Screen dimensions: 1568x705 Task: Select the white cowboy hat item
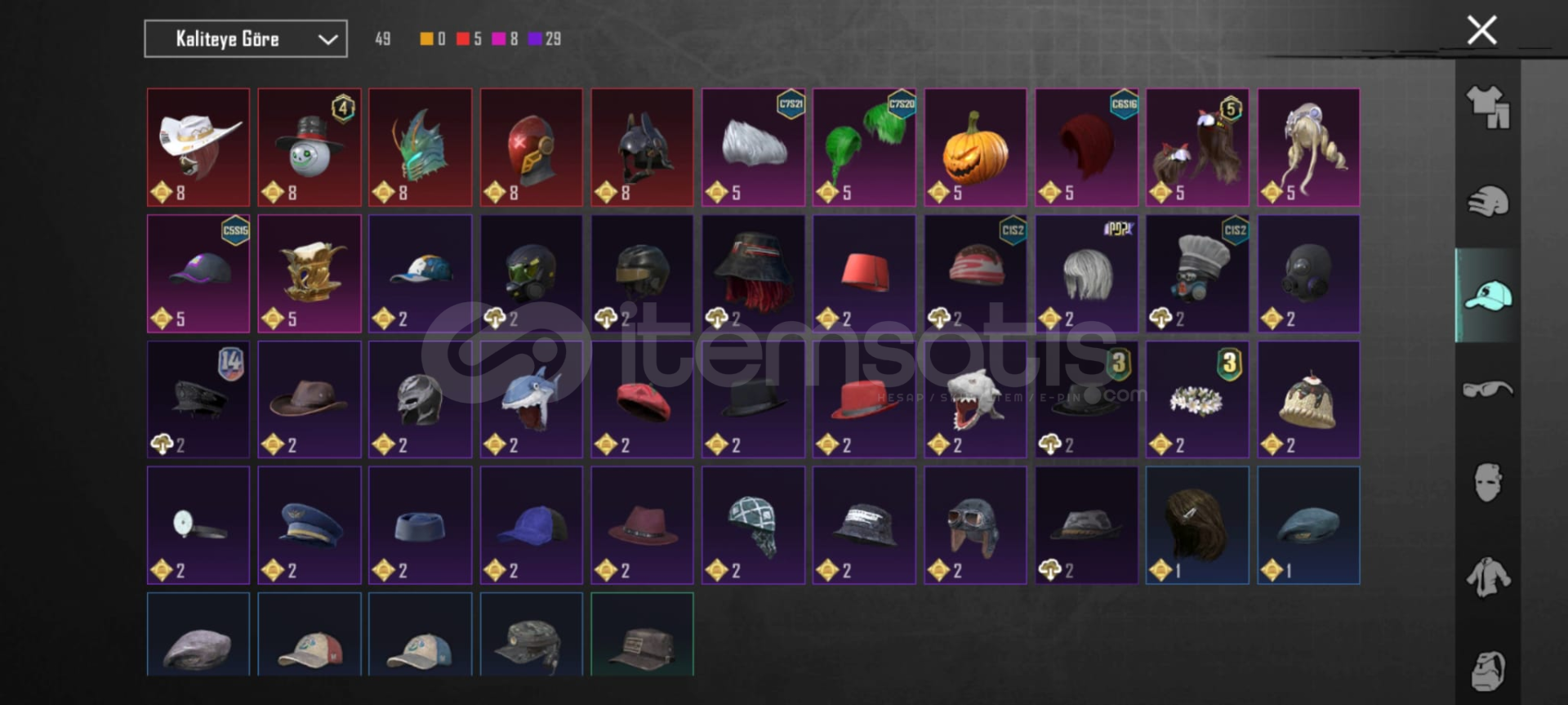pyautogui.click(x=198, y=147)
